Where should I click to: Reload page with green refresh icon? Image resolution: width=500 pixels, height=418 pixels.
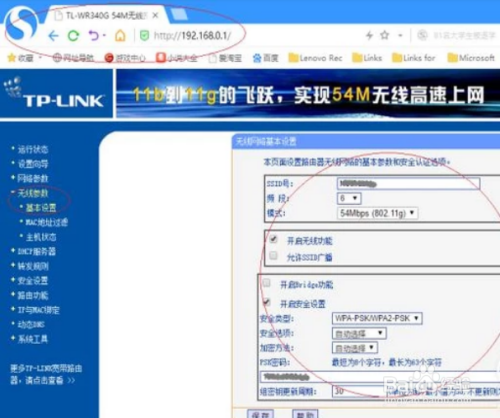73,35
